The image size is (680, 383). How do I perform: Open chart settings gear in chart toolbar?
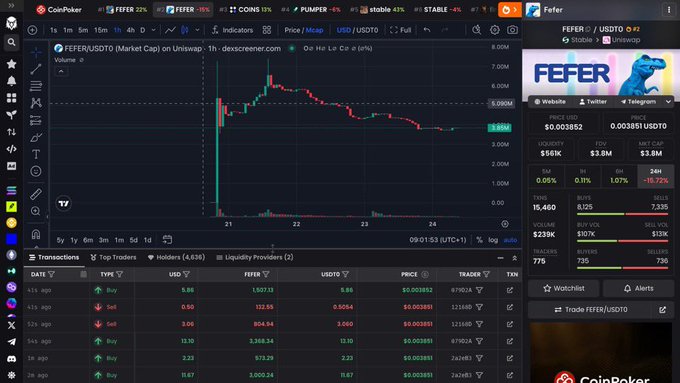pos(494,30)
